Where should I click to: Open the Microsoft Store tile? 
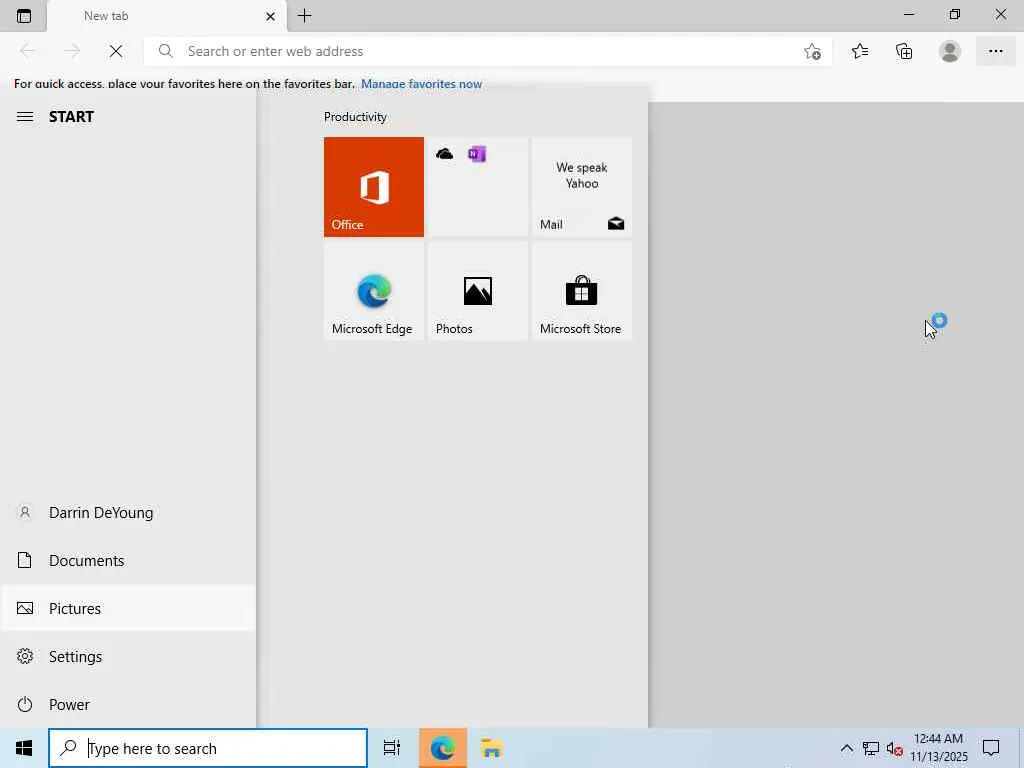582,291
